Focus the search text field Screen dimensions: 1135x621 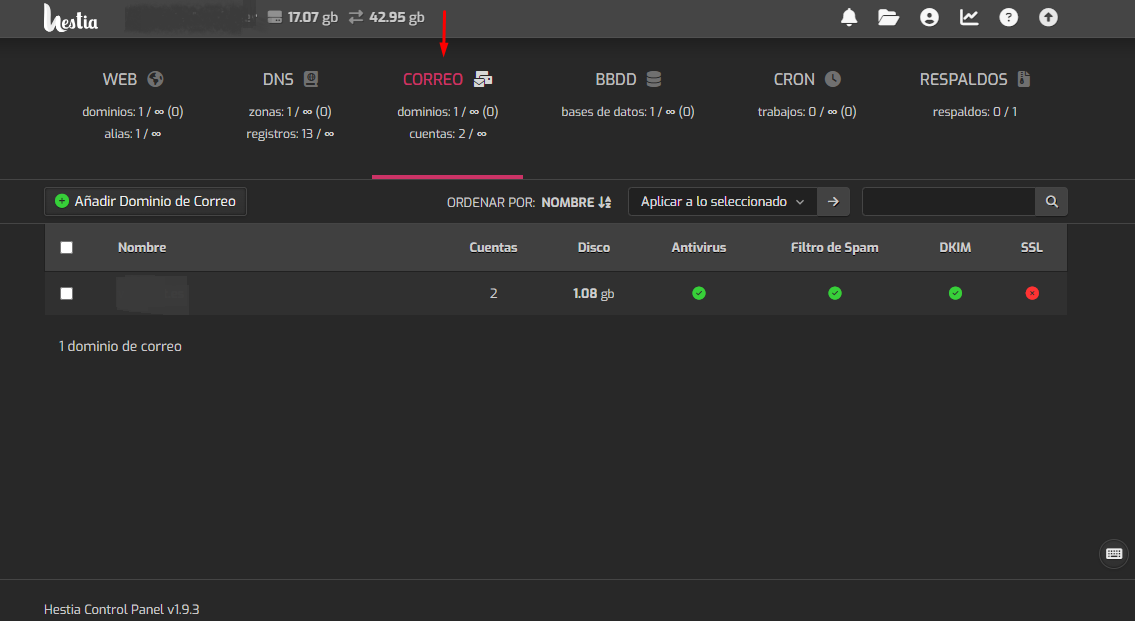click(947, 202)
